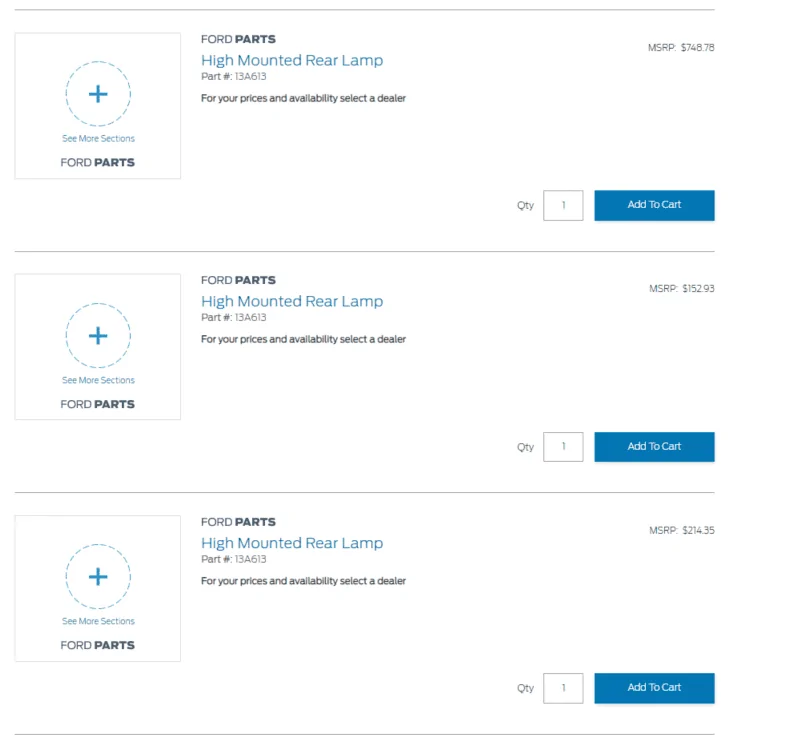Click the plus icon for the $214.35 lamp
The height and width of the screenshot is (747, 799).
tap(98, 577)
